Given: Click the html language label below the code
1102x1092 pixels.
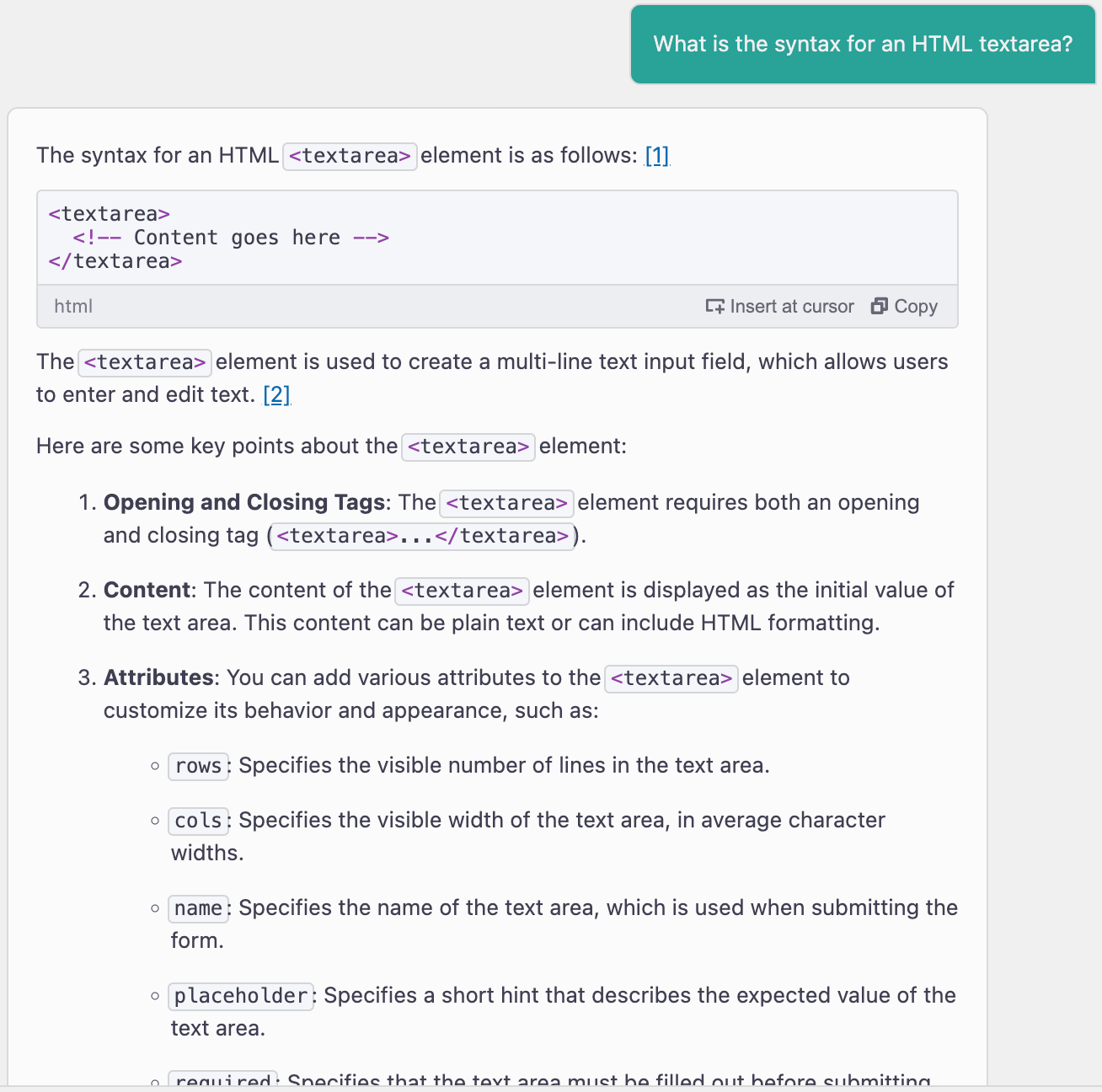Looking at the screenshot, I should coord(73,306).
